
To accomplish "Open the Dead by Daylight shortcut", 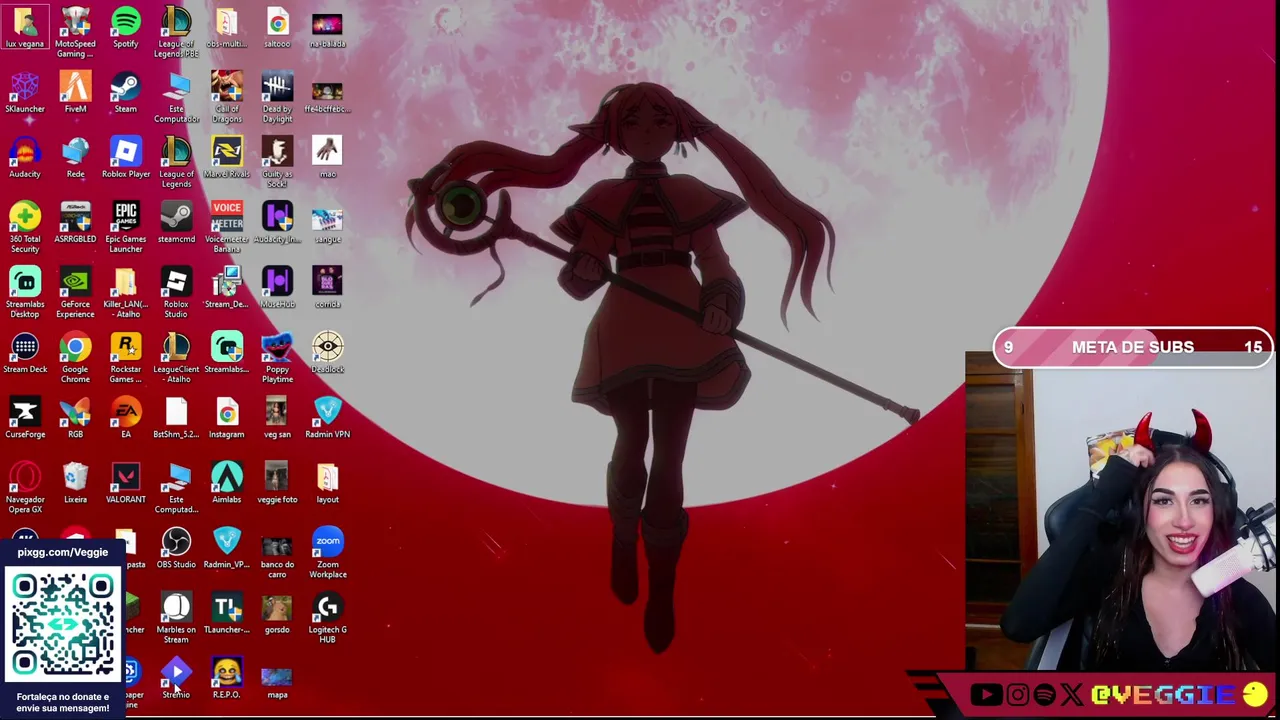I will [x=277, y=97].
